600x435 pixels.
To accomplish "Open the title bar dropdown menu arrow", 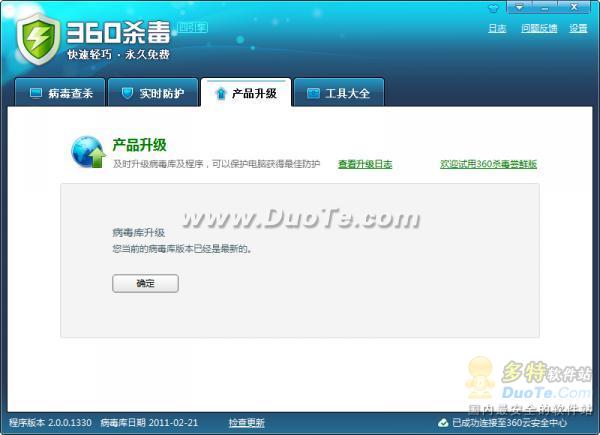I will click(x=519, y=7).
